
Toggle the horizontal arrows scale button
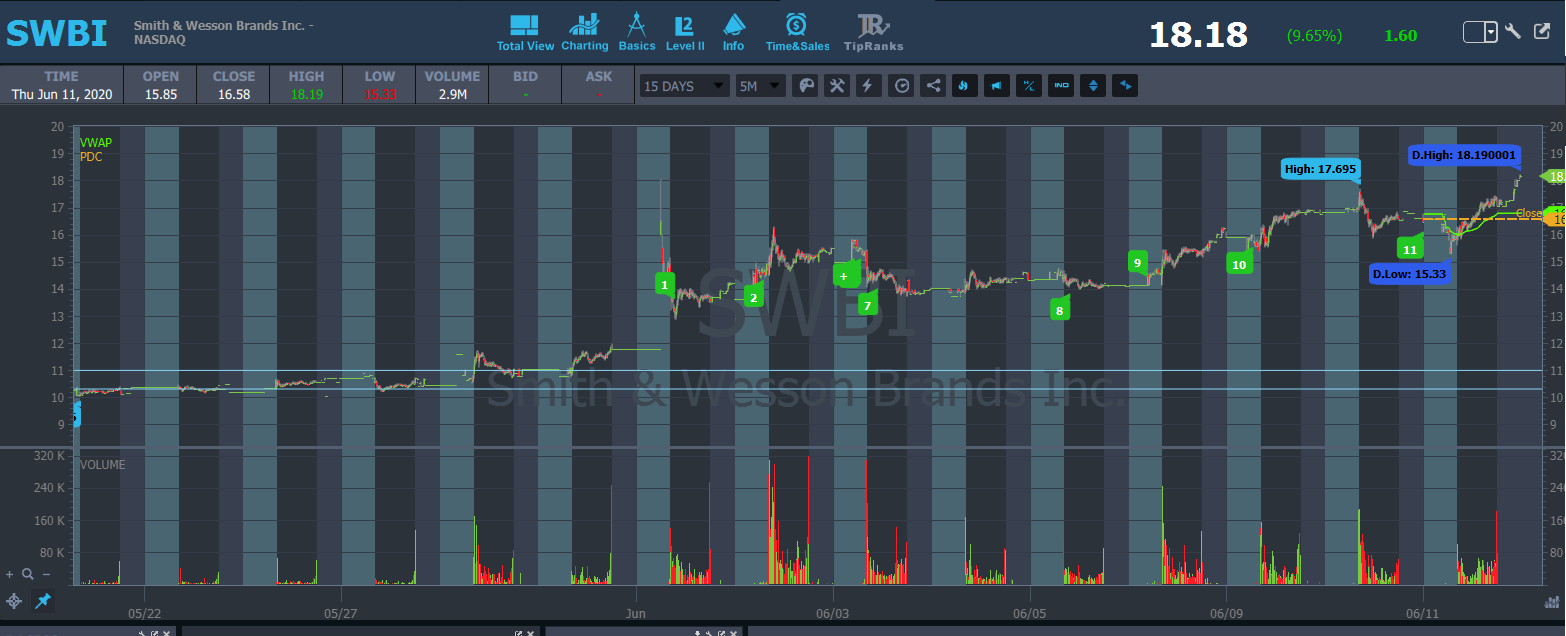pos(1126,86)
